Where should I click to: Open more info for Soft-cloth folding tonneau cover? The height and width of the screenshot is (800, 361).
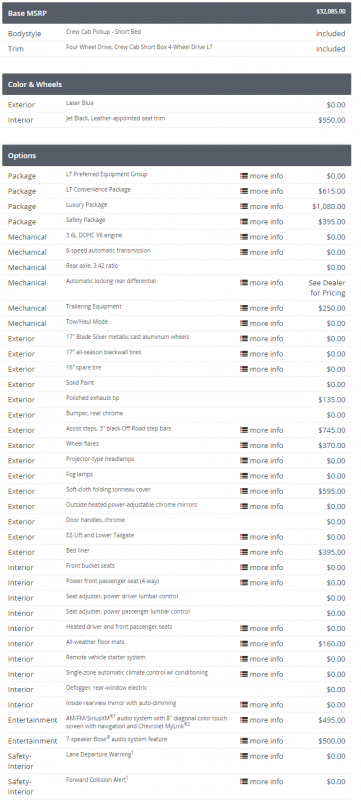(x=262, y=491)
